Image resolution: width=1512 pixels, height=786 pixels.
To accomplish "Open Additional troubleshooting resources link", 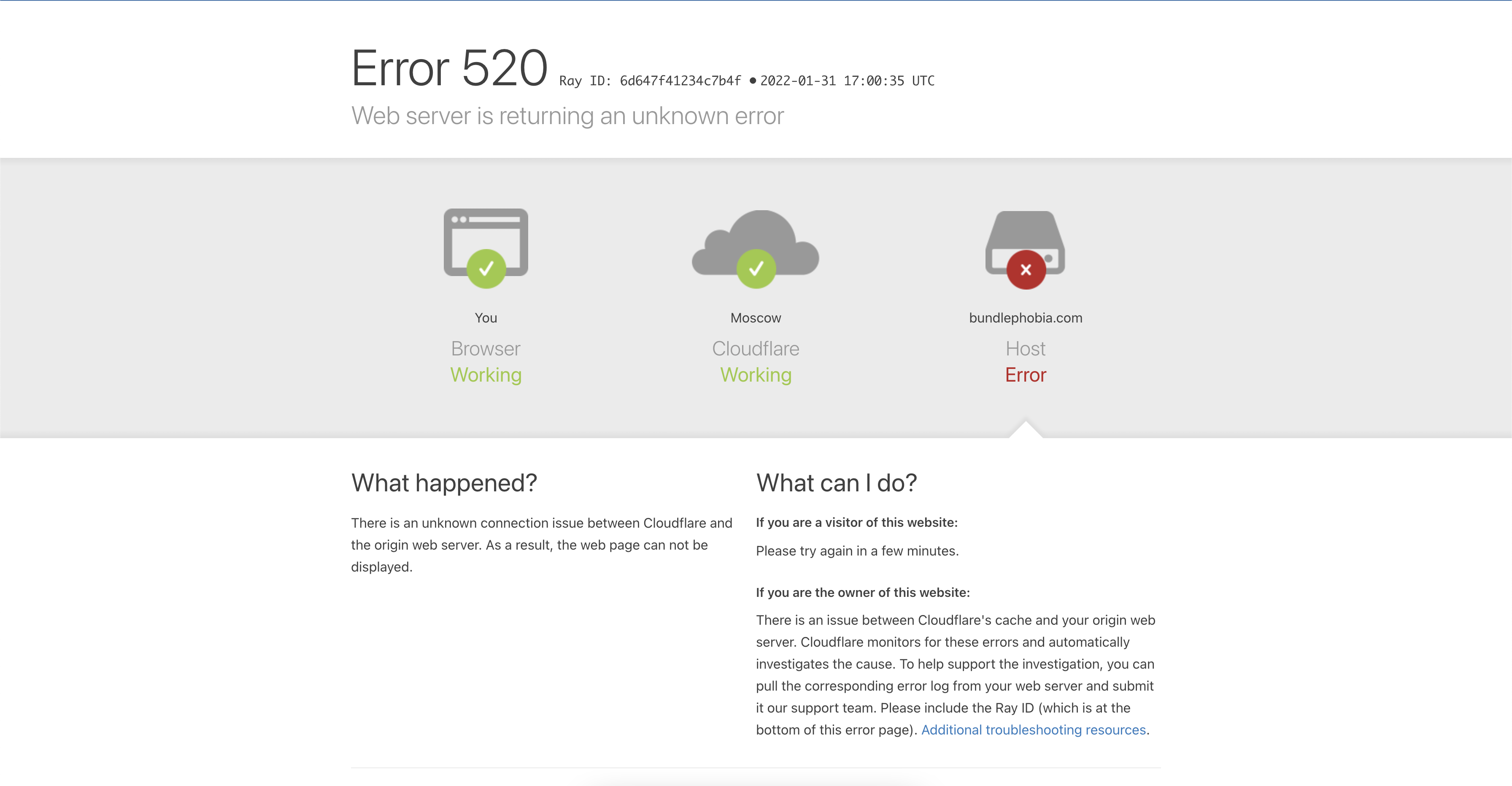I will pyautogui.click(x=1033, y=729).
